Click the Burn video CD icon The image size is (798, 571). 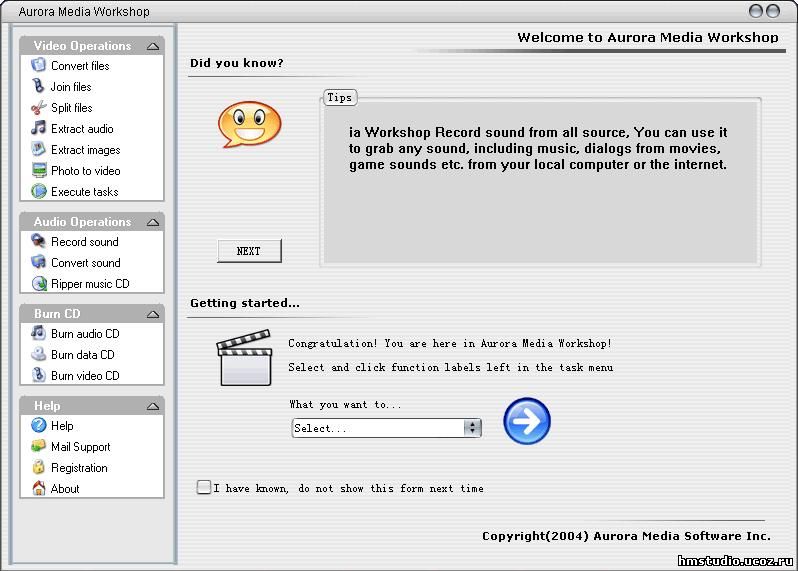(39, 375)
